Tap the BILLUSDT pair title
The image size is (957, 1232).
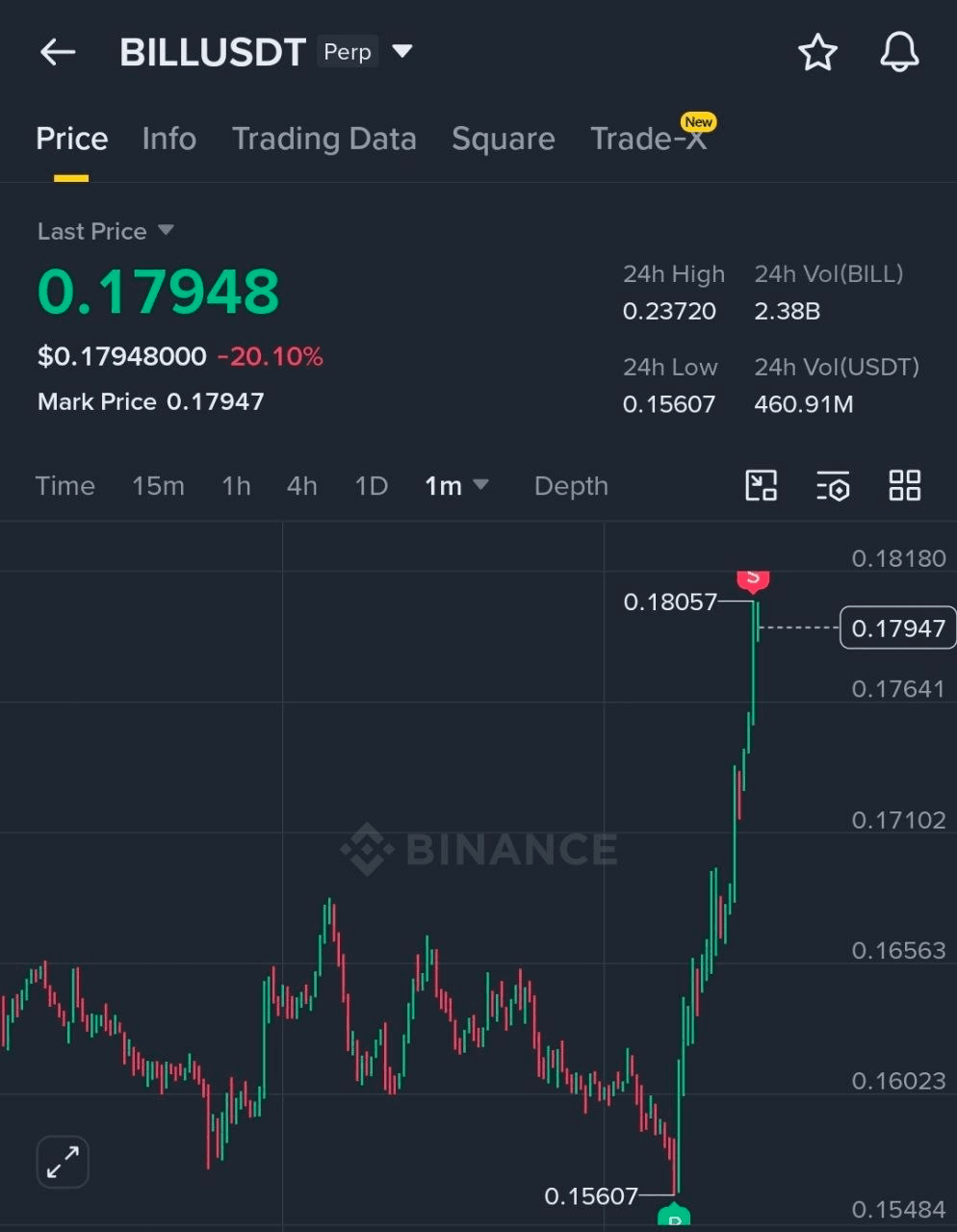tap(213, 52)
